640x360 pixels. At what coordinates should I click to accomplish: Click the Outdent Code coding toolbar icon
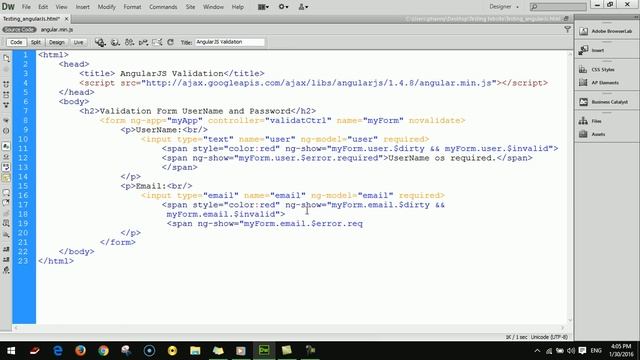(x=6, y=260)
